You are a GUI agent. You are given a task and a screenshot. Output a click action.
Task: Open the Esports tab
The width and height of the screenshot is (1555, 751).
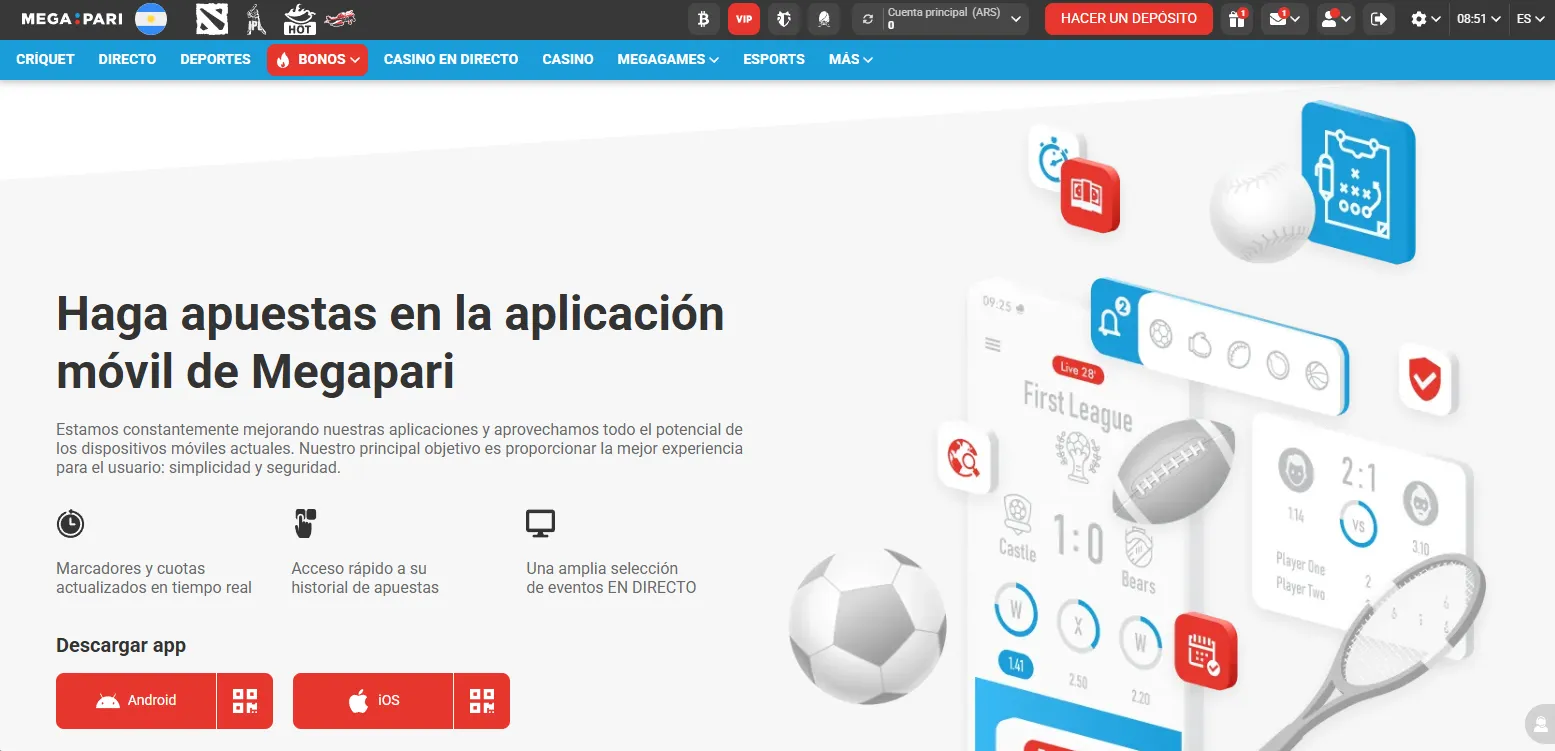[774, 60]
